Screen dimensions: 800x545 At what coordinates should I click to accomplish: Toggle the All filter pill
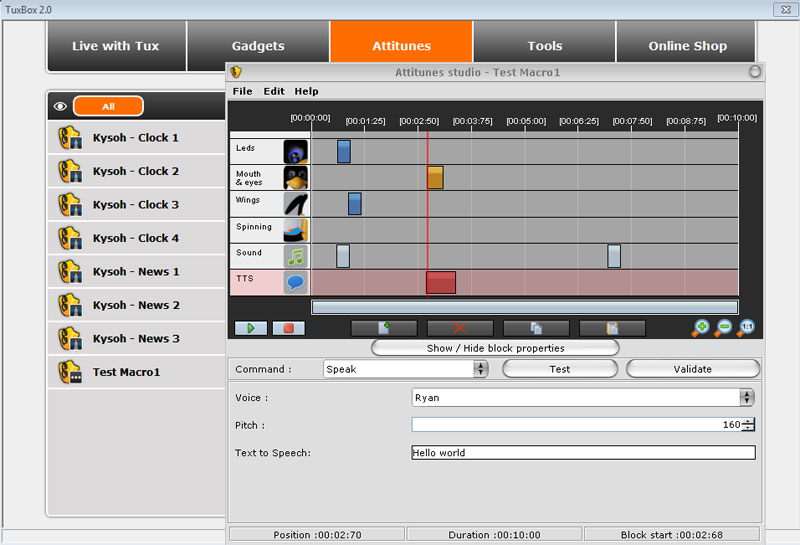(108, 106)
